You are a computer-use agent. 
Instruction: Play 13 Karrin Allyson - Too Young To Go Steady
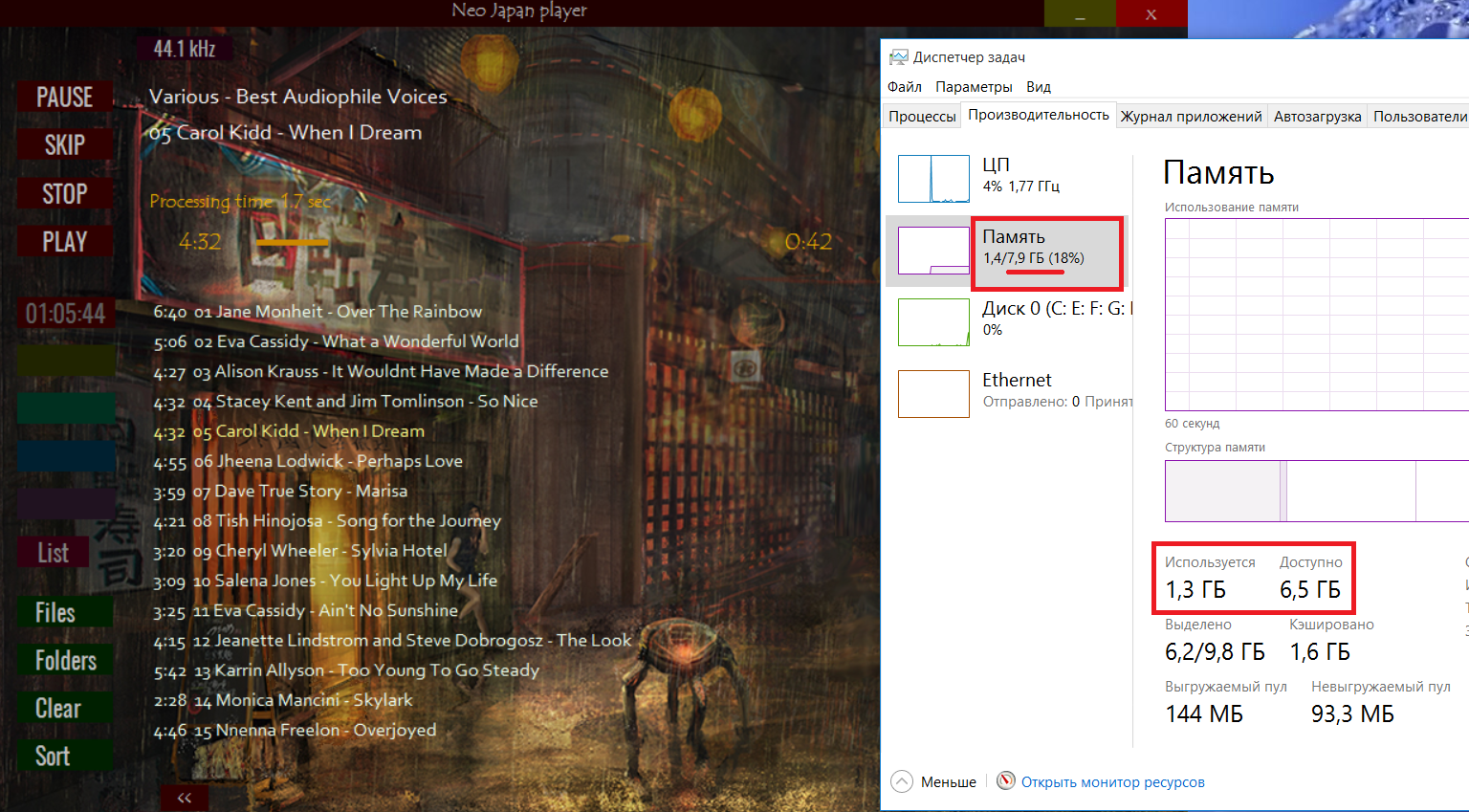point(346,670)
